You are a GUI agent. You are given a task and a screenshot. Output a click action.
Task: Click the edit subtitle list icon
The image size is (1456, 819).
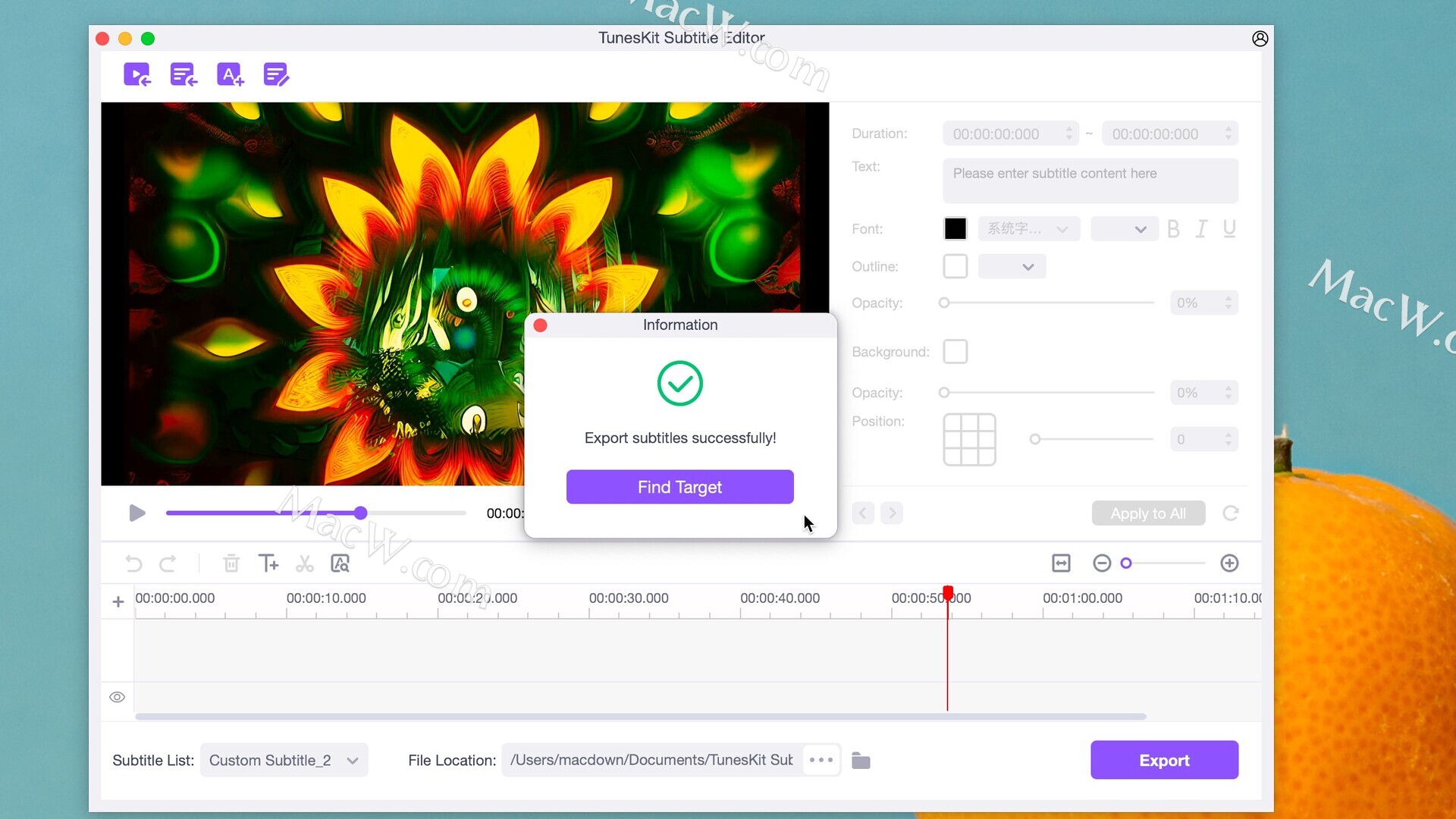click(x=276, y=74)
